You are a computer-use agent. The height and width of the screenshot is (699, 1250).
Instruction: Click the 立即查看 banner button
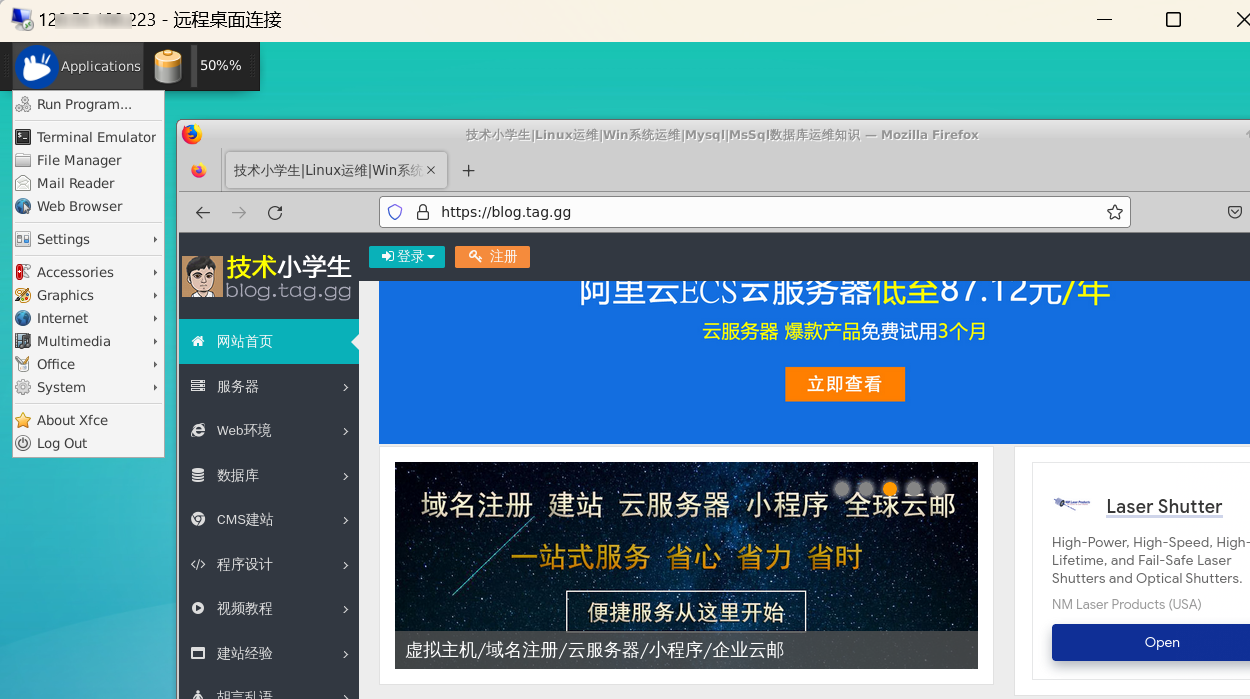(x=845, y=384)
